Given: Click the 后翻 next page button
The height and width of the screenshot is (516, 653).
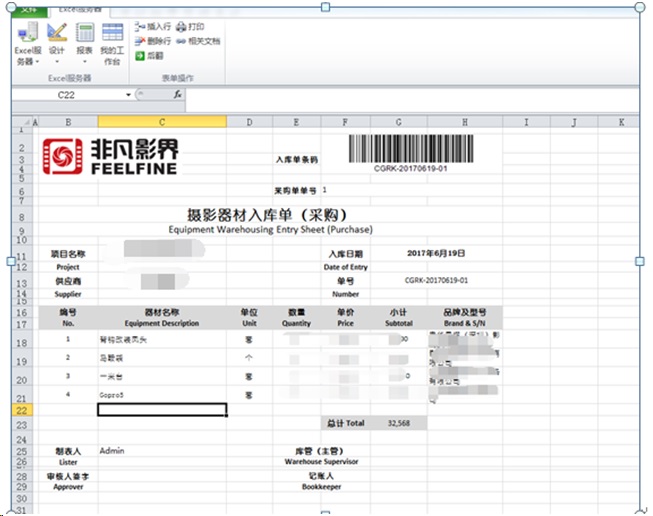Looking at the screenshot, I should coord(148,56).
